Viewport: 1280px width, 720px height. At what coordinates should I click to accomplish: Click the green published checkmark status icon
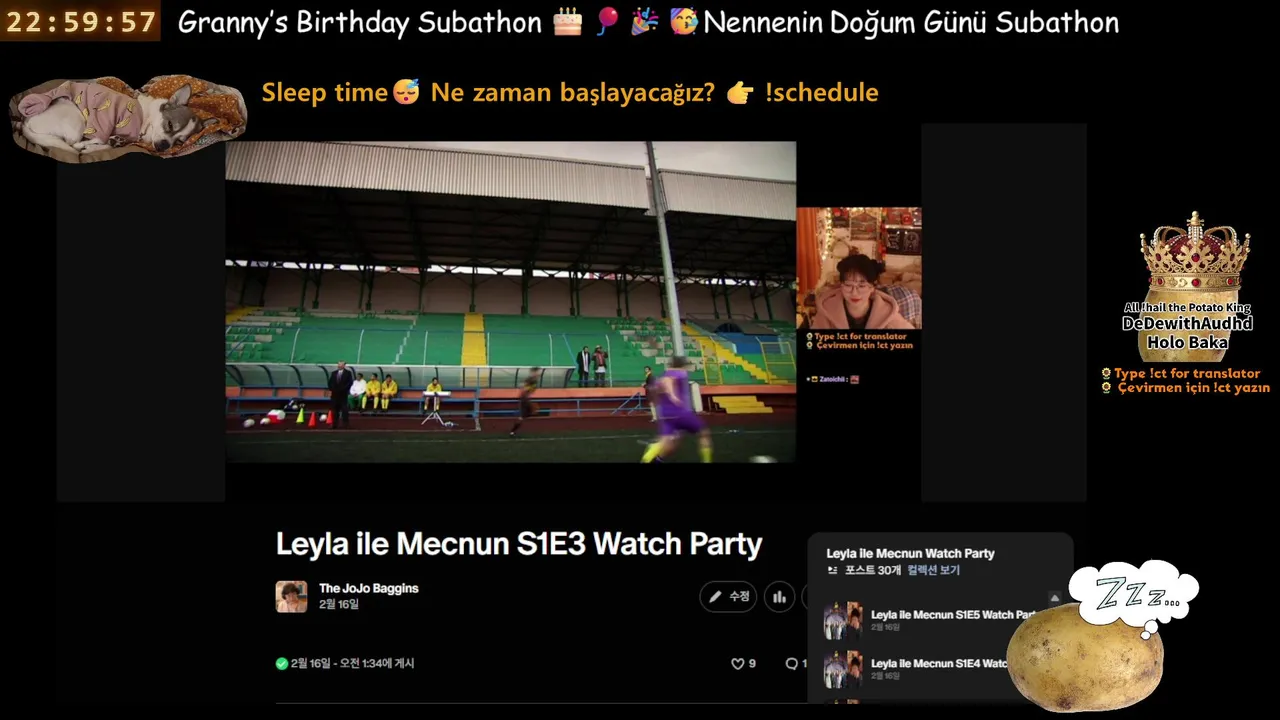[x=282, y=663]
